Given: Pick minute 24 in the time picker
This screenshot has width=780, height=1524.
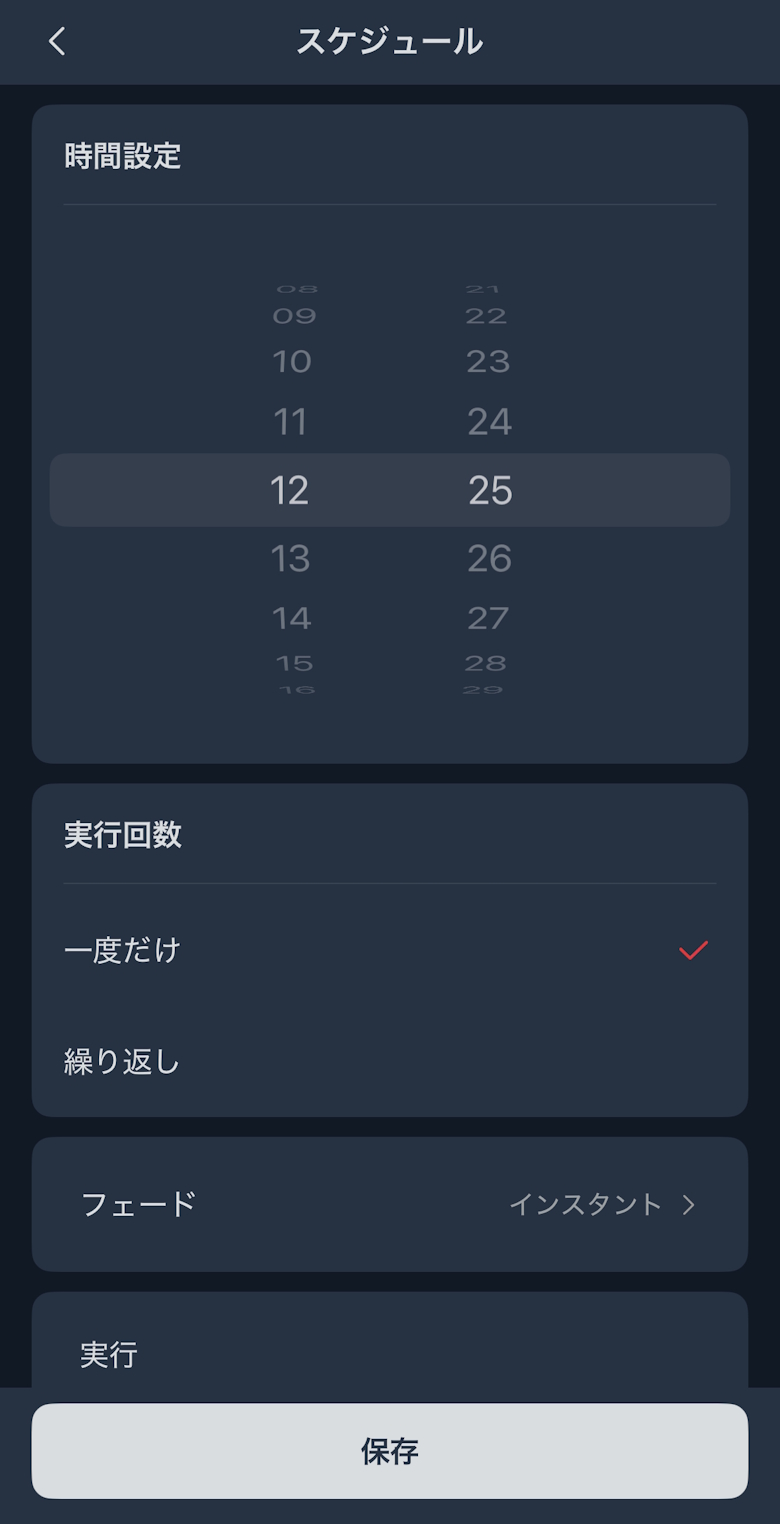Looking at the screenshot, I should click(x=489, y=422).
